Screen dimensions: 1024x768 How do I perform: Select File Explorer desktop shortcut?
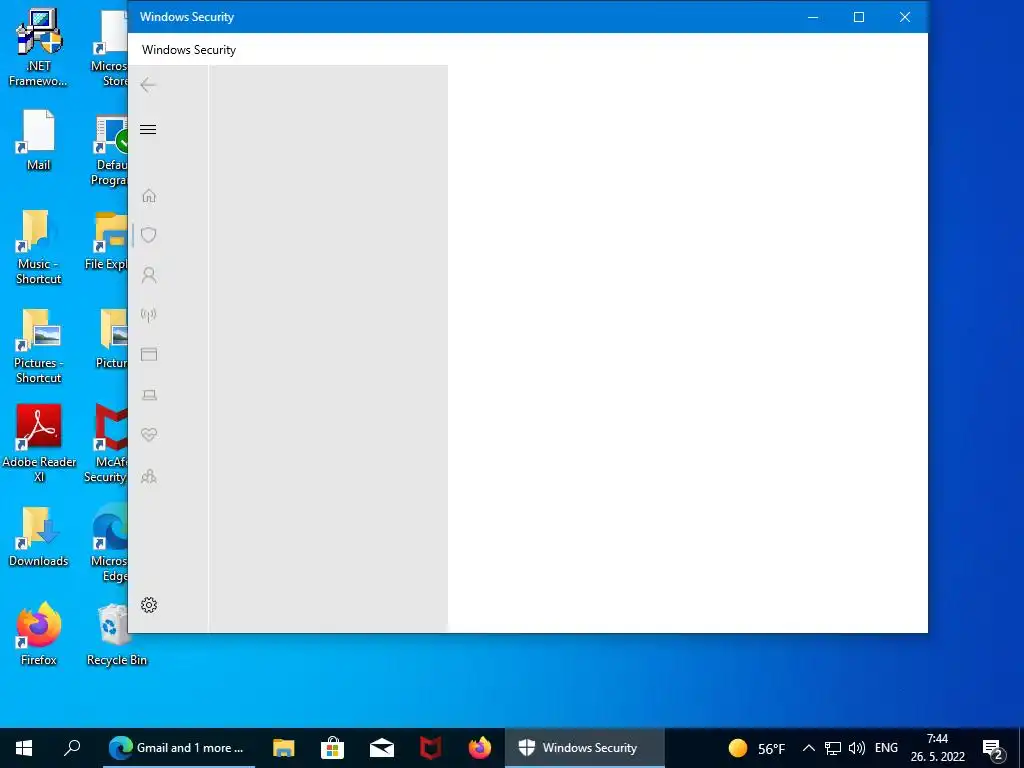point(106,242)
